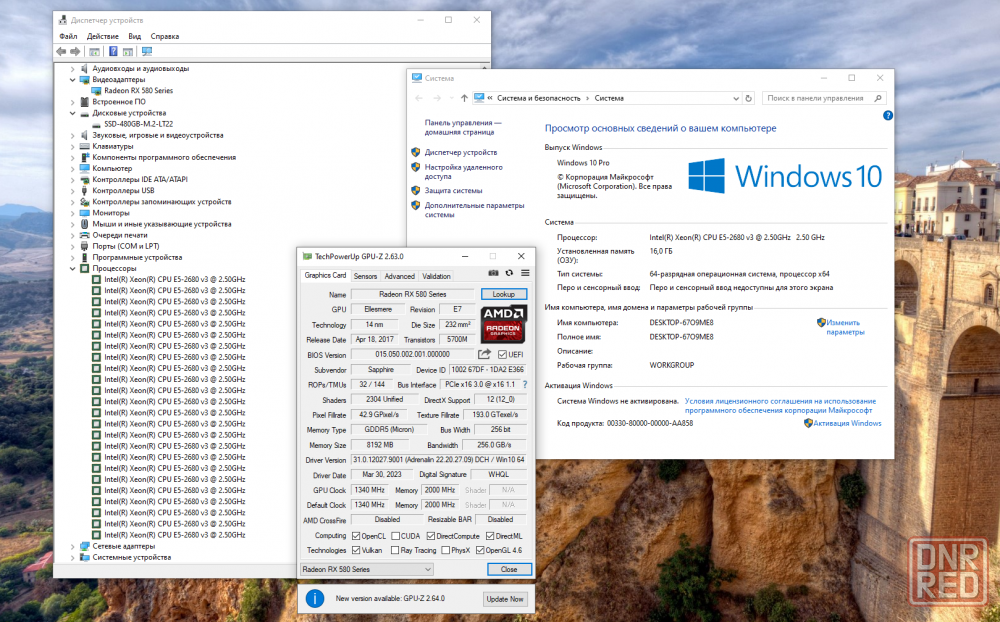Toggle the OpenGL 4.6 checkbox
The height and width of the screenshot is (622, 1000).
480,550
